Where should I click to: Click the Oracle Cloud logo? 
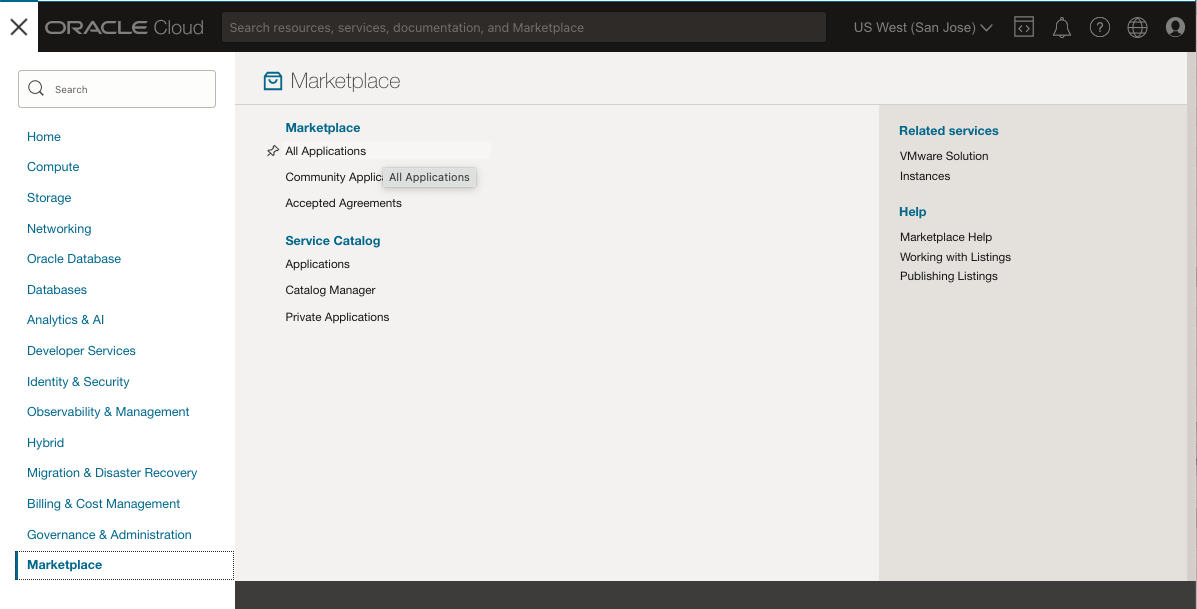[124, 28]
